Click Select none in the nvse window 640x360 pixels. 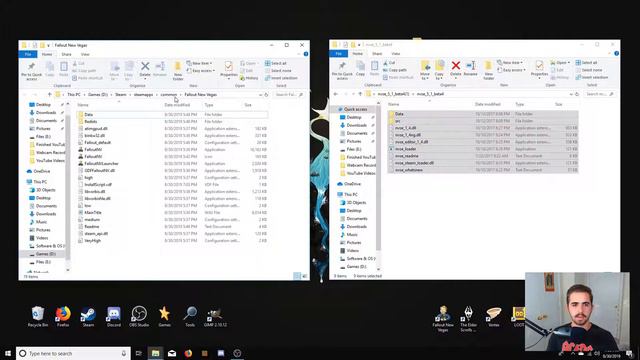[x=589, y=70]
